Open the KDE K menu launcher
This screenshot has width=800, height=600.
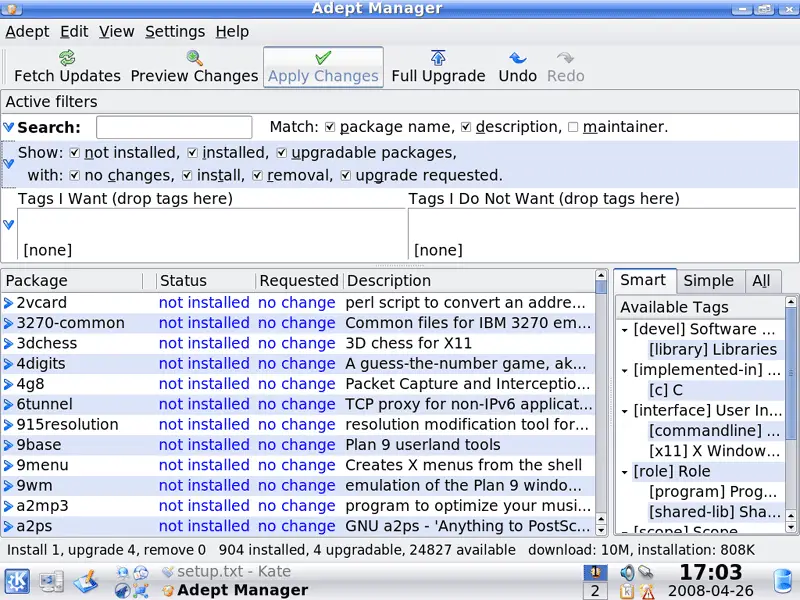click(17, 580)
